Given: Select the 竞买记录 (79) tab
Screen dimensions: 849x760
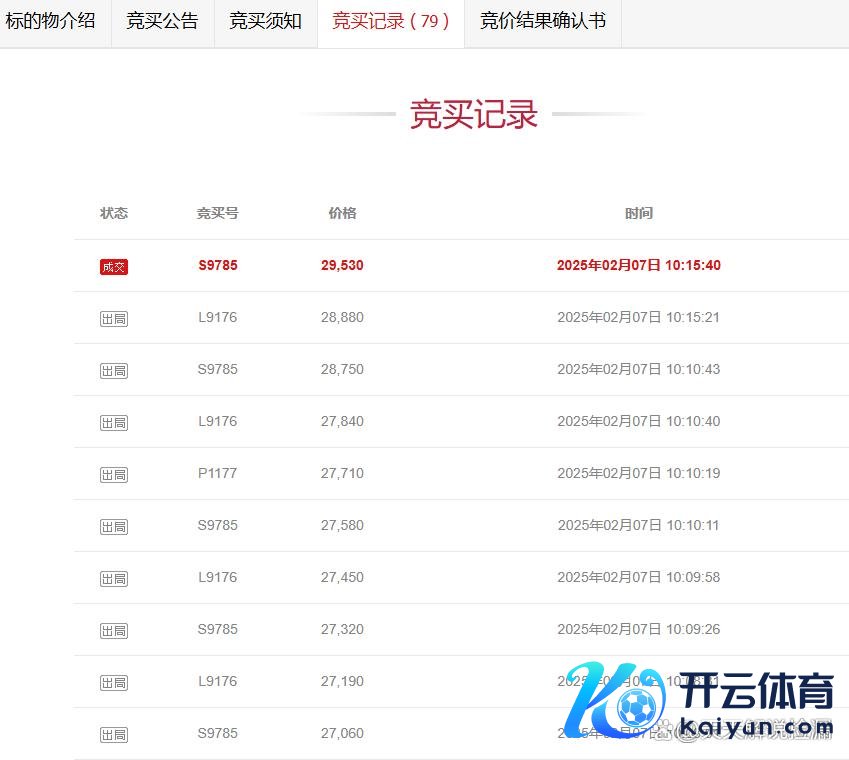Looking at the screenshot, I should (x=391, y=21).
